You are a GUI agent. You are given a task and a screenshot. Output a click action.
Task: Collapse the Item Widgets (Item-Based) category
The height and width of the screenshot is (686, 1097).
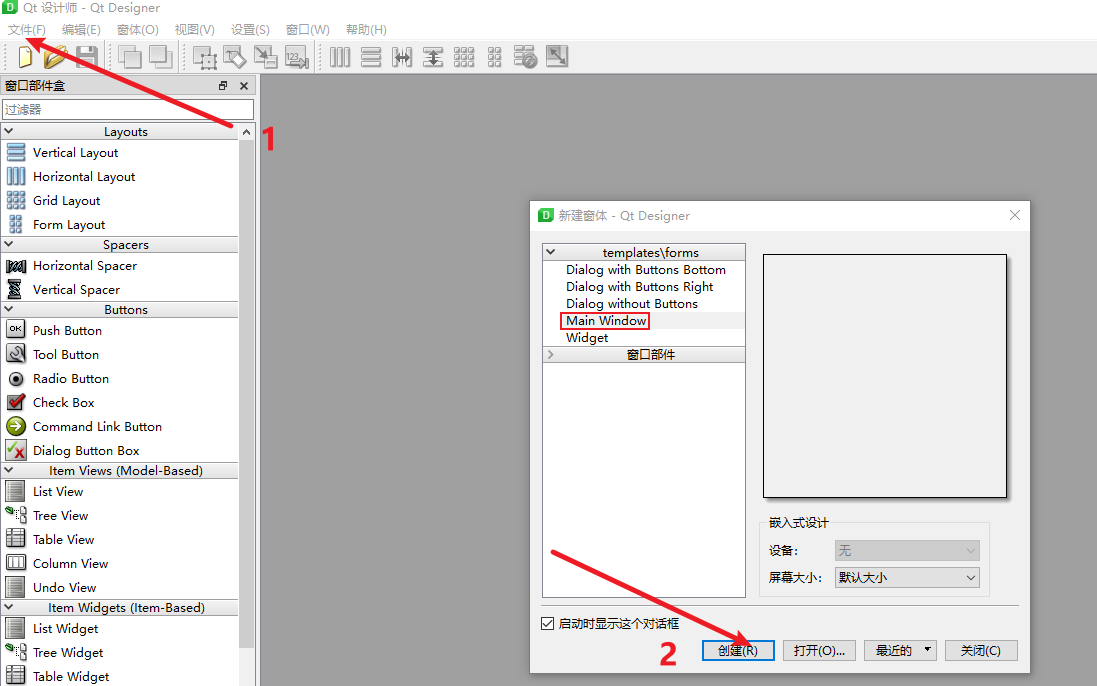(9, 607)
